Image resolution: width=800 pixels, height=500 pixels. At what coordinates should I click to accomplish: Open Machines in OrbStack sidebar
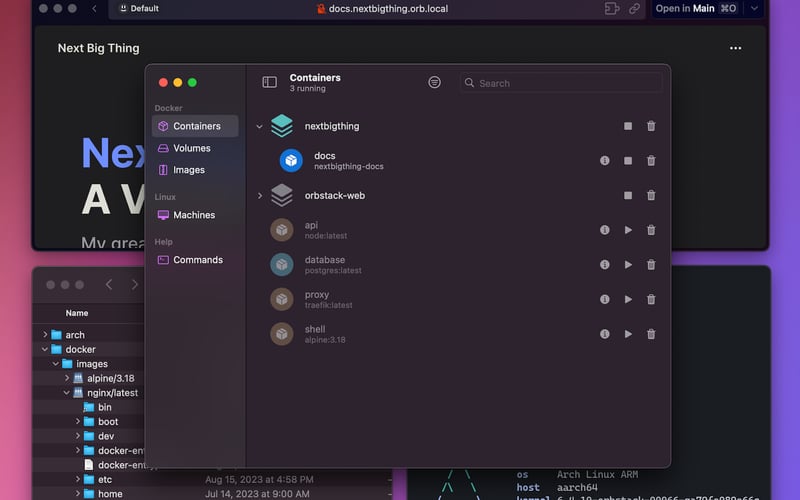click(x=195, y=215)
